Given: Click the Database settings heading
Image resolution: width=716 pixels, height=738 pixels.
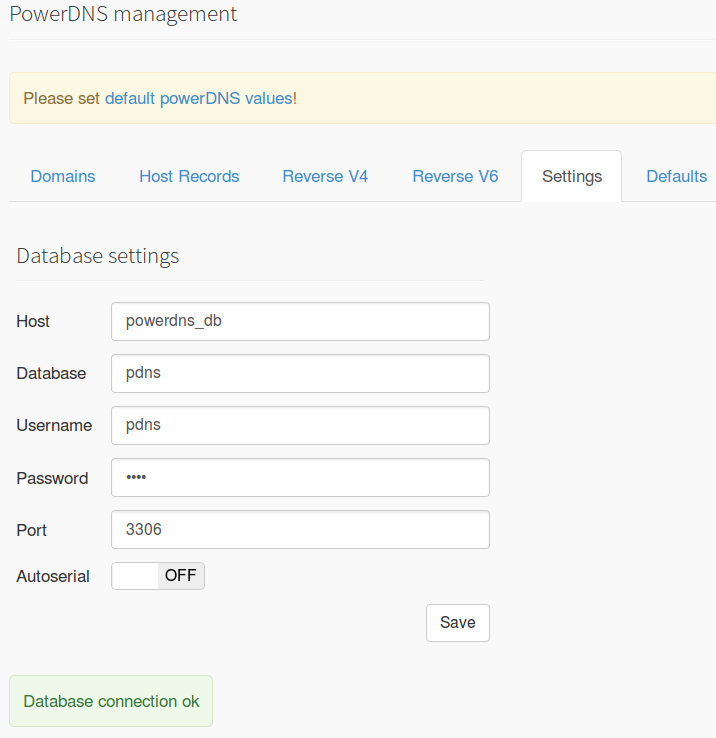Looking at the screenshot, I should point(98,256).
